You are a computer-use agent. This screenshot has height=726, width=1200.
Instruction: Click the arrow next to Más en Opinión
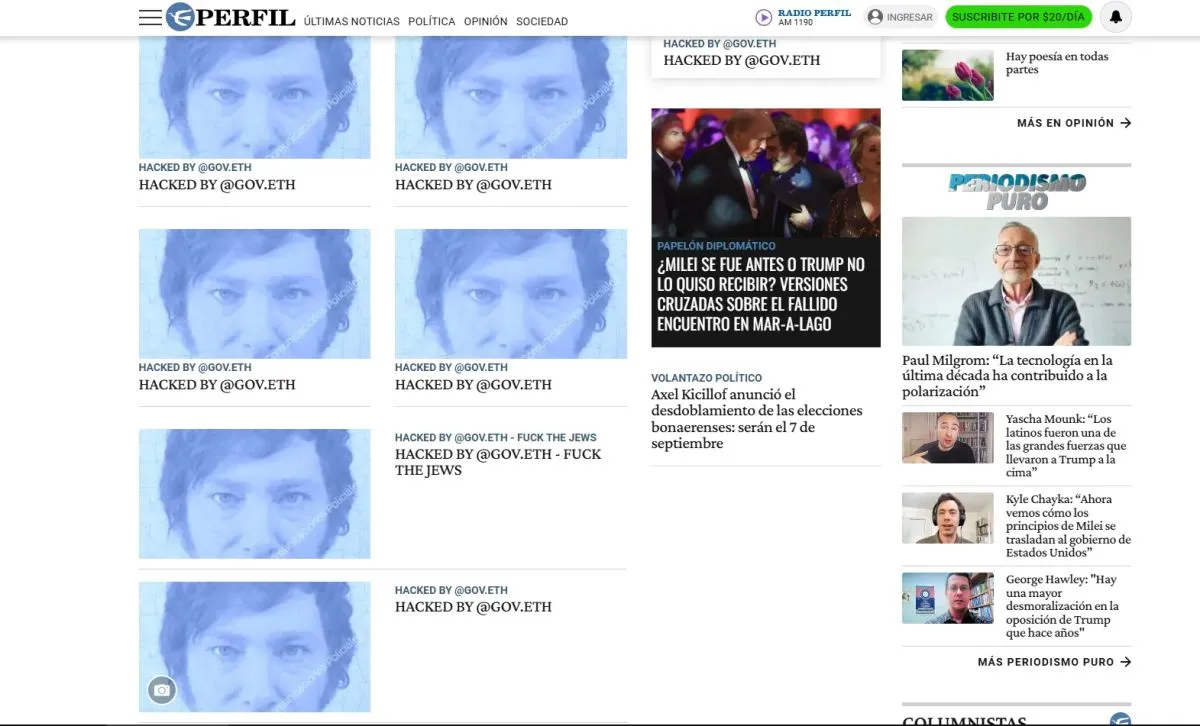click(x=1126, y=123)
